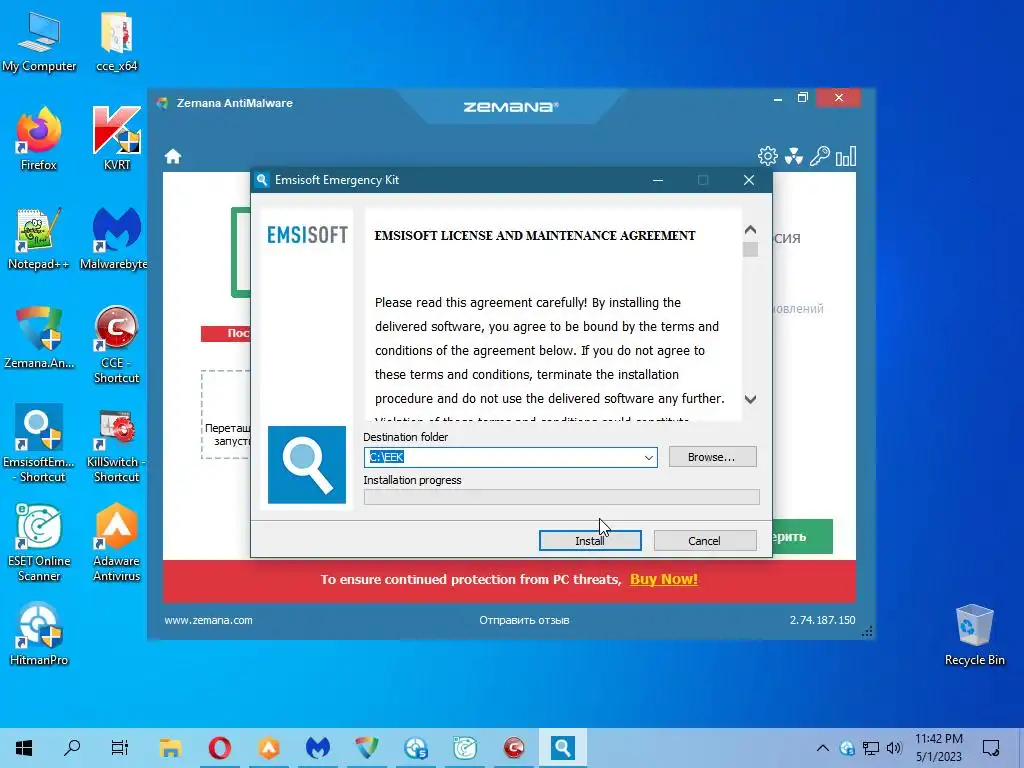This screenshot has height=768, width=1024.
Task: Click ESET Online Scanner taskbar icon
Action: tap(465, 748)
